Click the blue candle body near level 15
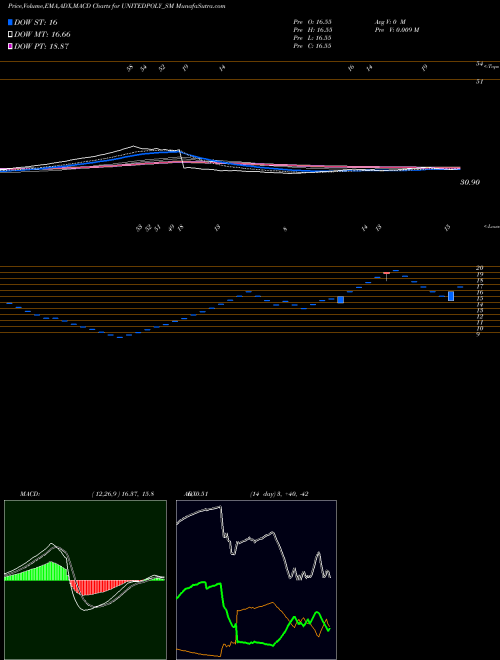This screenshot has height=660, width=500. pyautogui.click(x=340, y=300)
